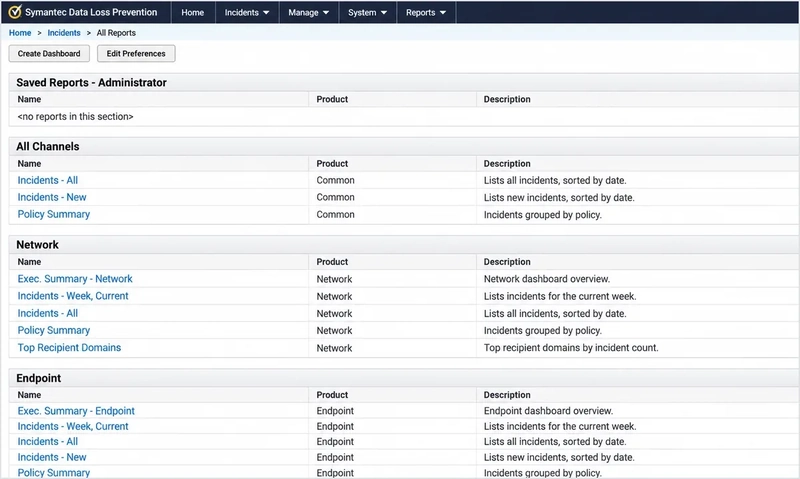Image resolution: width=800 pixels, height=479 pixels.
Task: Expand the System dropdown menu
Action: pyautogui.click(x=367, y=12)
